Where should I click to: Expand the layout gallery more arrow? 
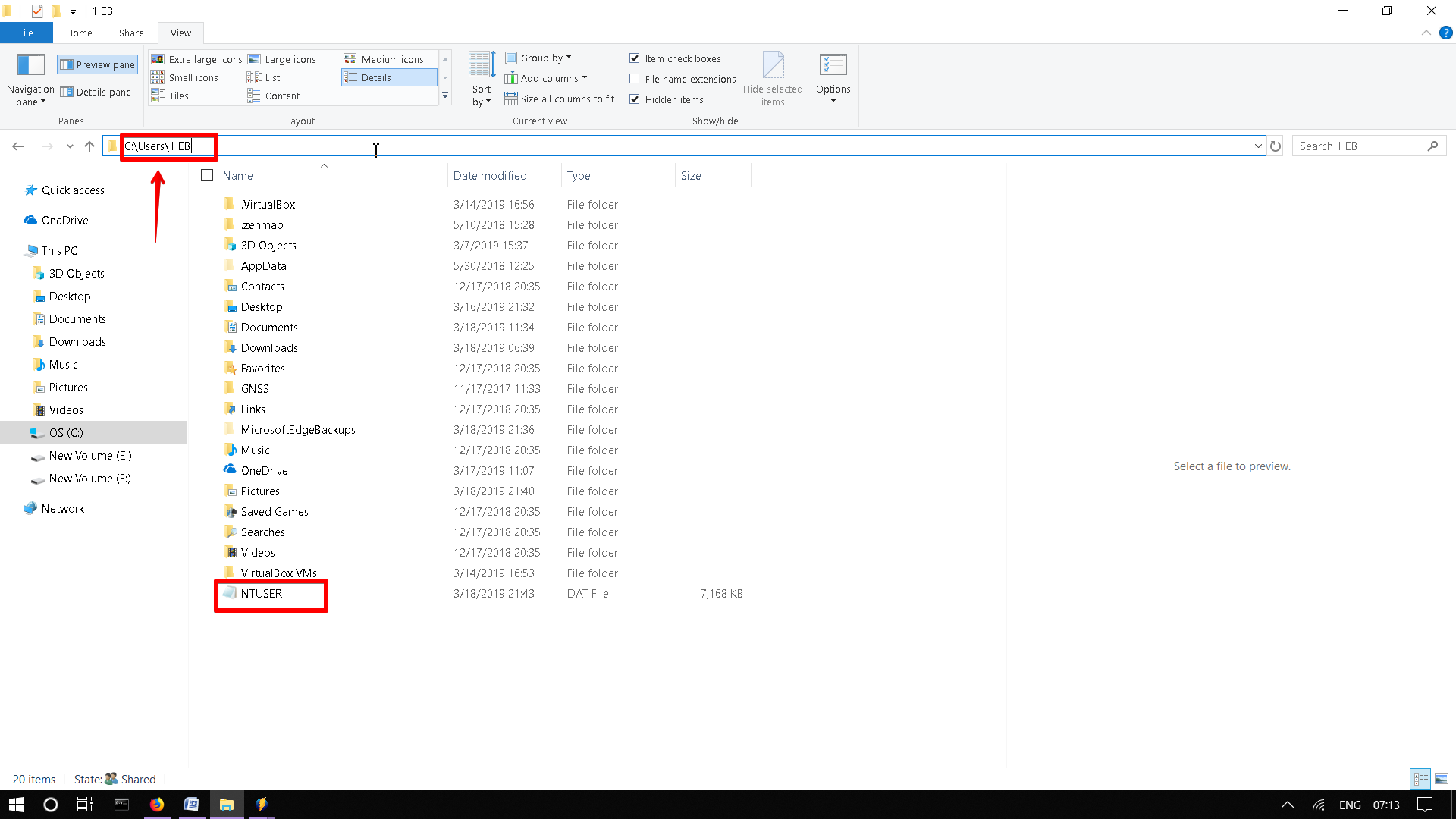pyautogui.click(x=445, y=96)
